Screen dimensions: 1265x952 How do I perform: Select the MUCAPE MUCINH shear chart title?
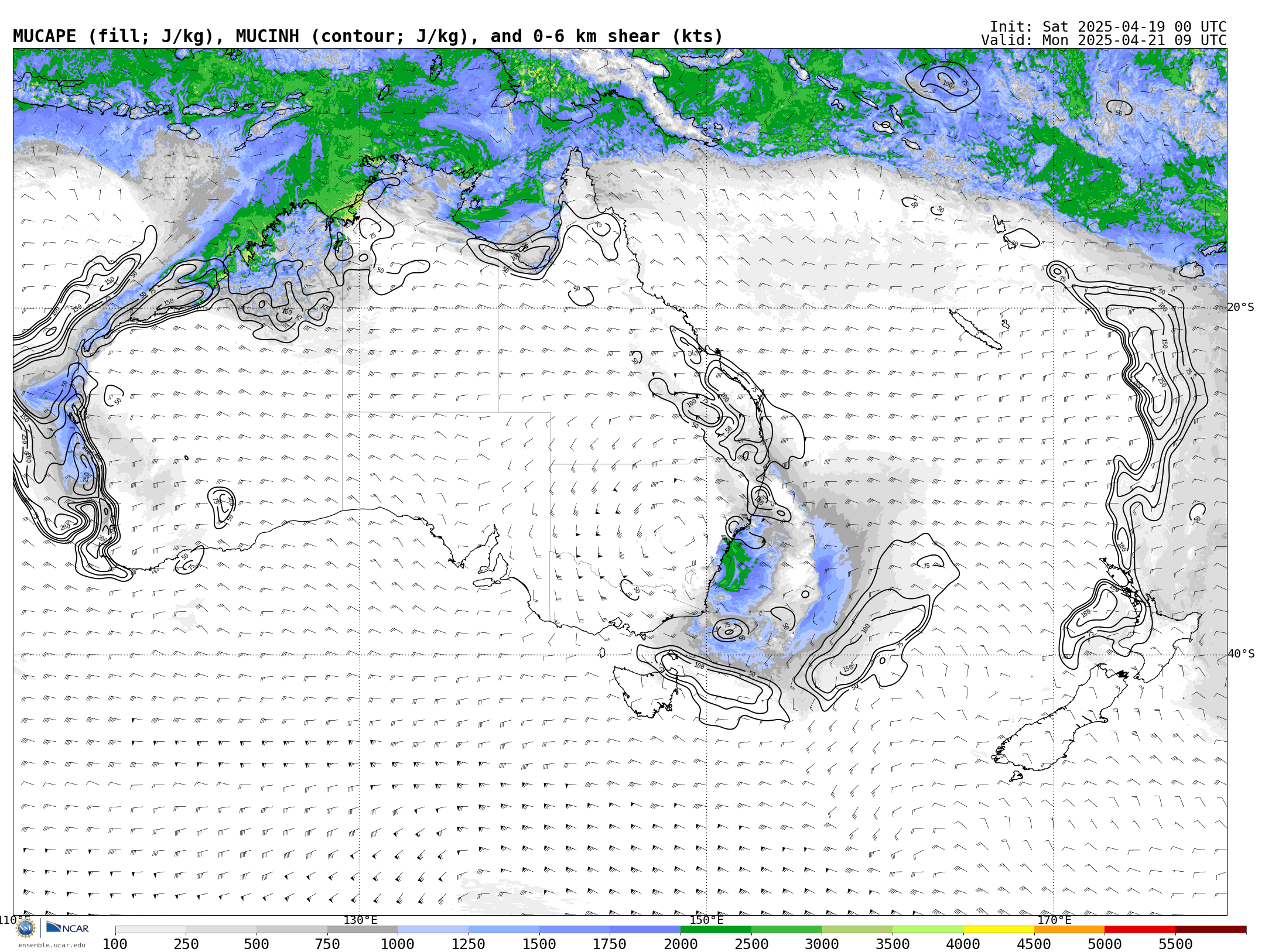pos(368,36)
